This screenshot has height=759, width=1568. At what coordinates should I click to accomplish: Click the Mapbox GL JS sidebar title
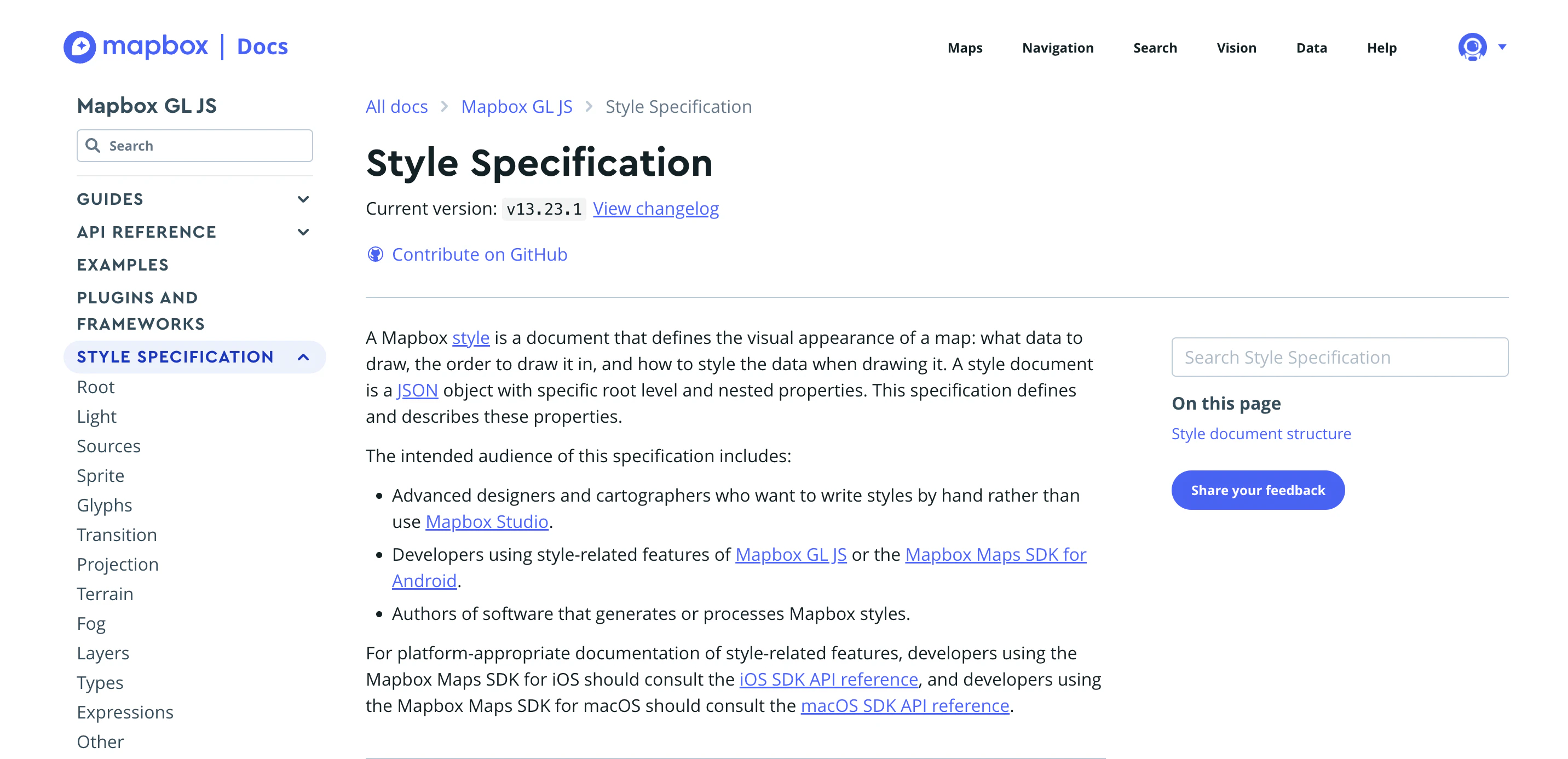pyautogui.click(x=147, y=106)
